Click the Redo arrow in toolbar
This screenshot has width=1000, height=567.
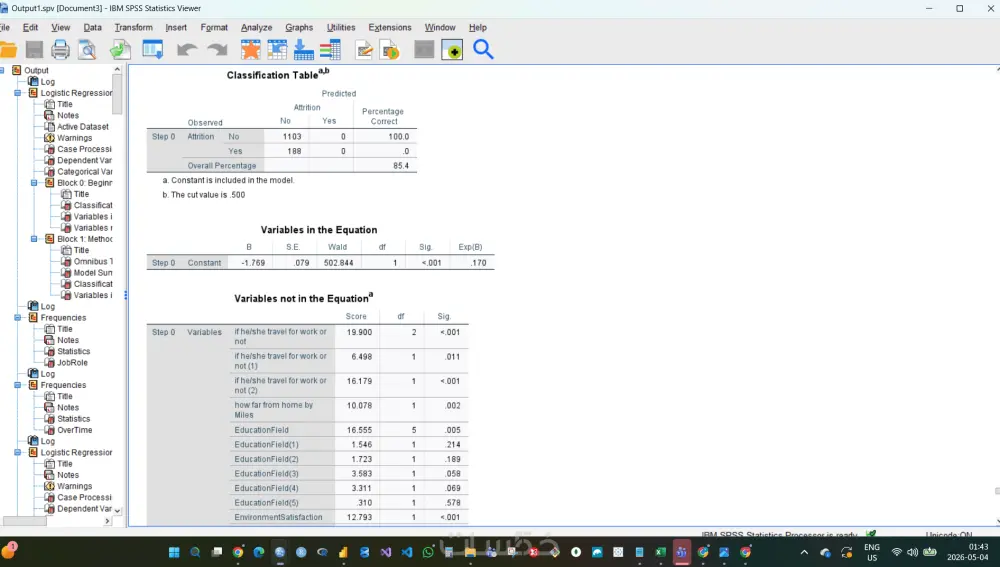(x=217, y=50)
